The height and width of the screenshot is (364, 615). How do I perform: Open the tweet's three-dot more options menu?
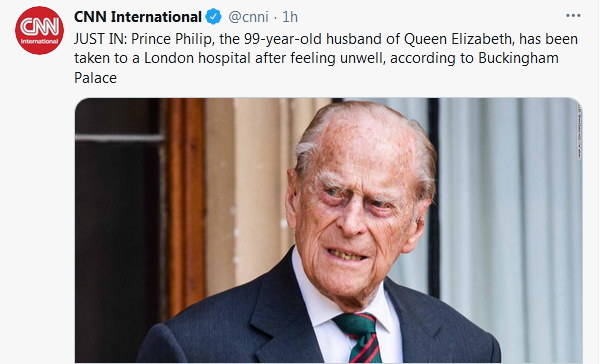click(573, 16)
